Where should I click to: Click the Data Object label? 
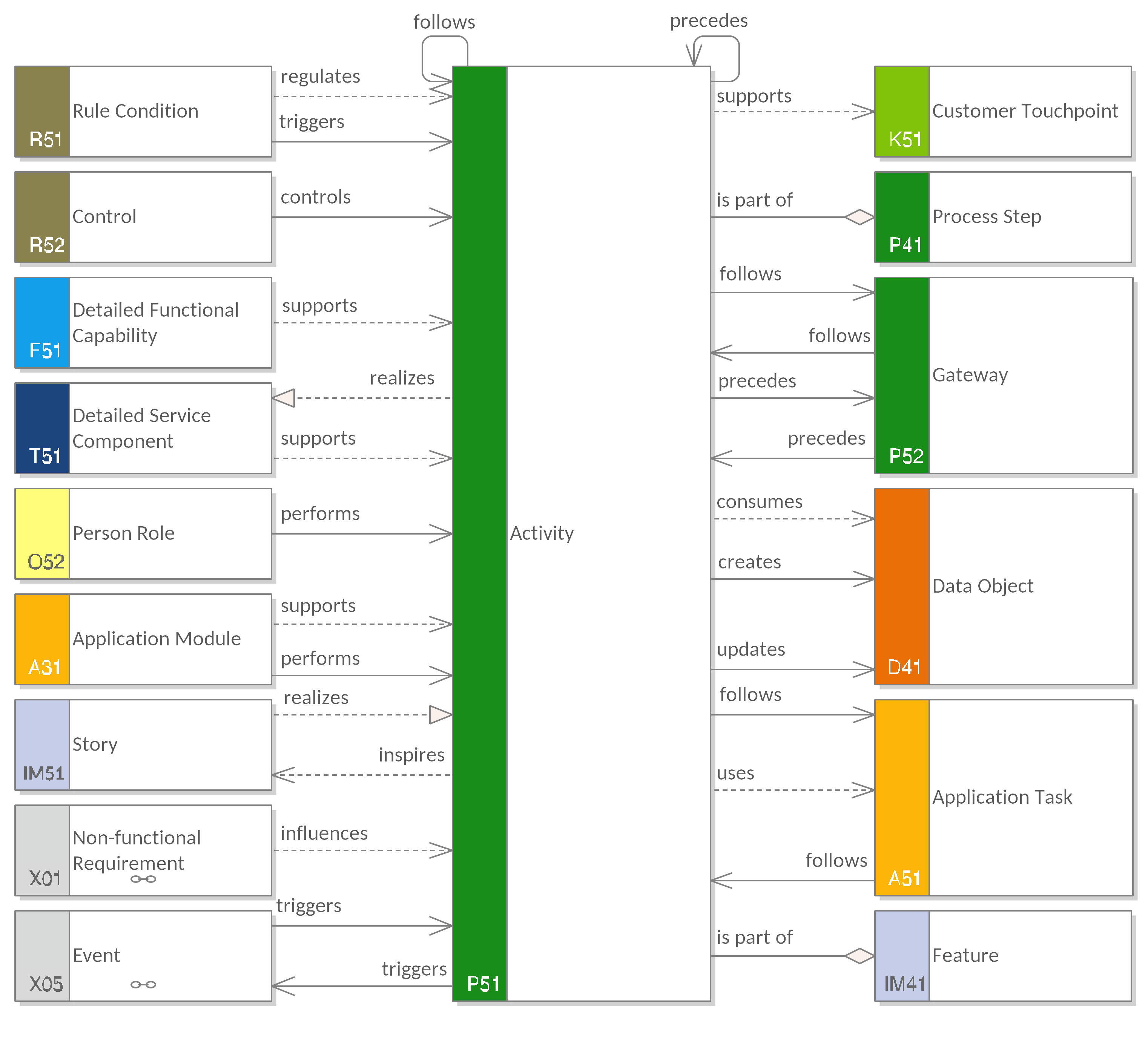coord(983,586)
